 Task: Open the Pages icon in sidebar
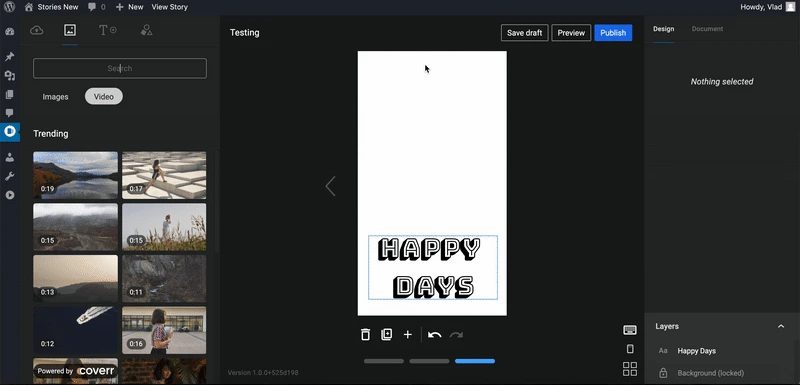click(10, 94)
